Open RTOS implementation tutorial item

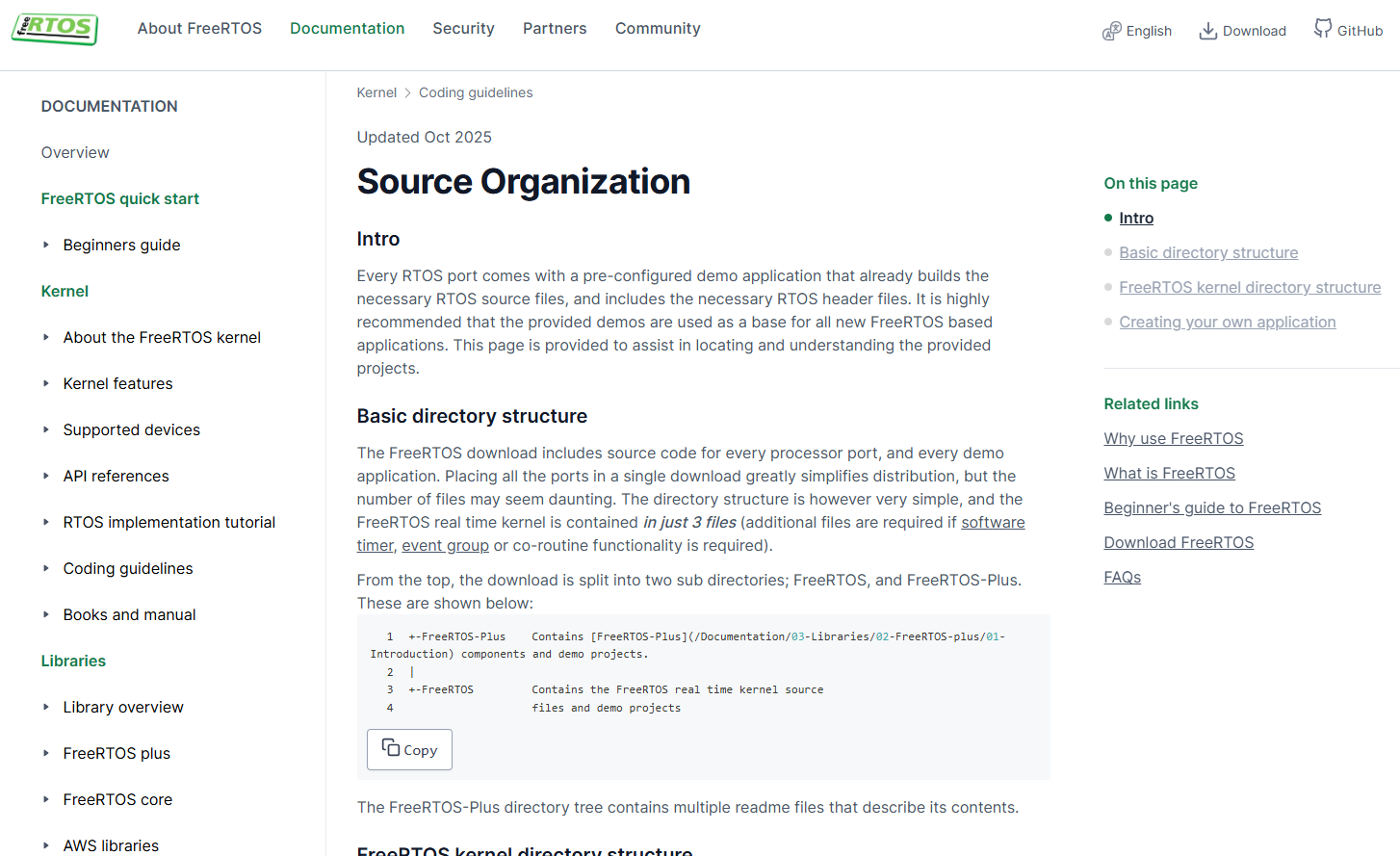point(169,522)
